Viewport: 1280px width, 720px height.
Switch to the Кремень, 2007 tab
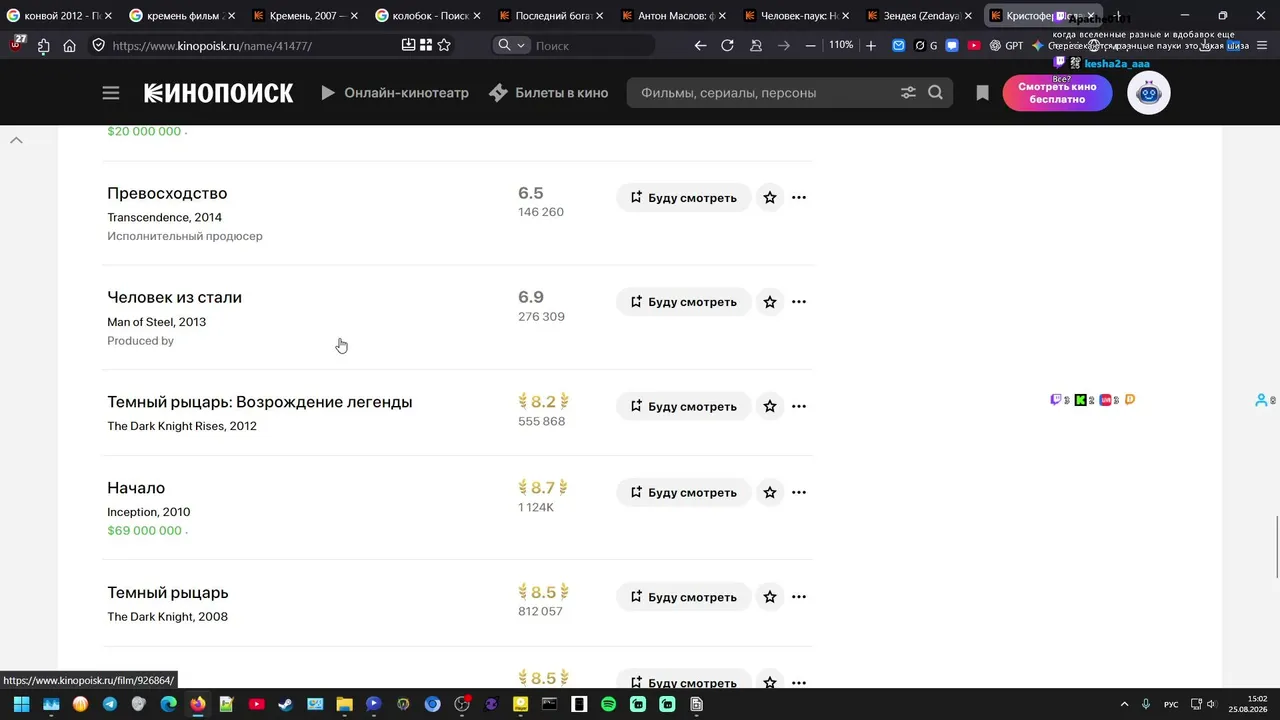(x=303, y=16)
